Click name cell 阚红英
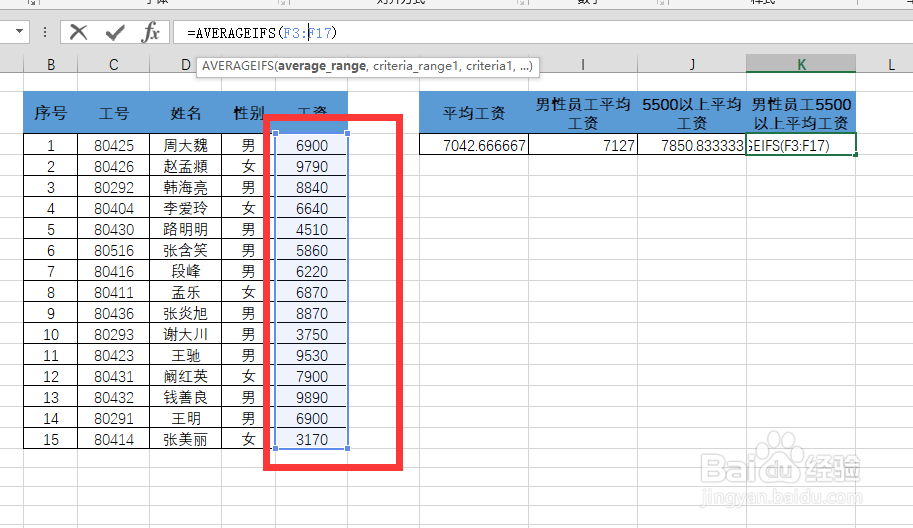The height and width of the screenshot is (528, 913). click(185, 376)
